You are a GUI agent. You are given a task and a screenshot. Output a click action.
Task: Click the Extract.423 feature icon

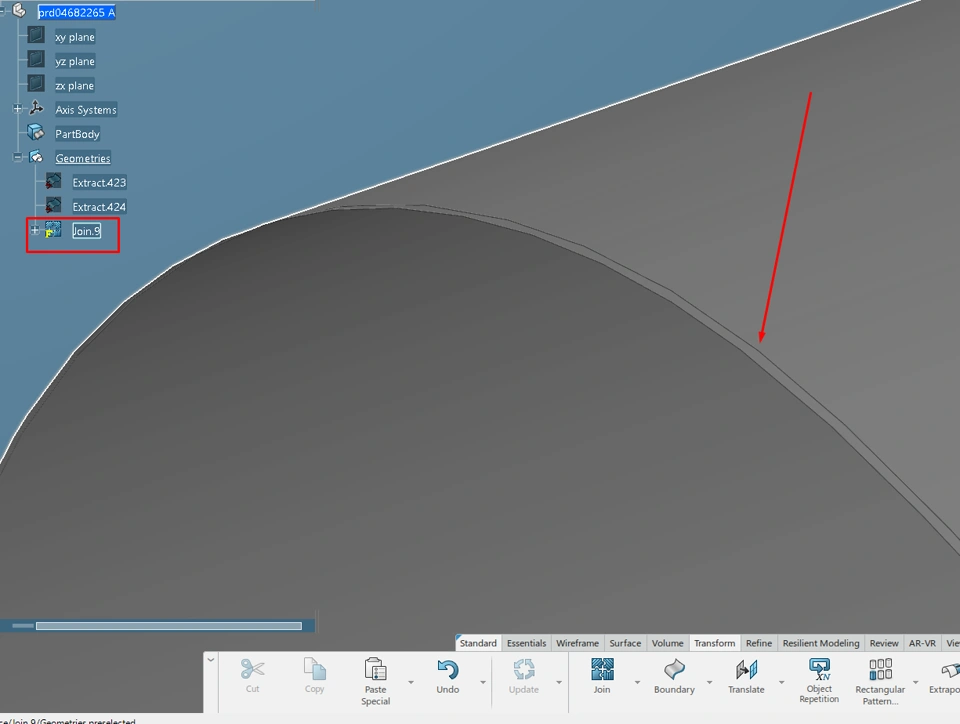click(53, 181)
